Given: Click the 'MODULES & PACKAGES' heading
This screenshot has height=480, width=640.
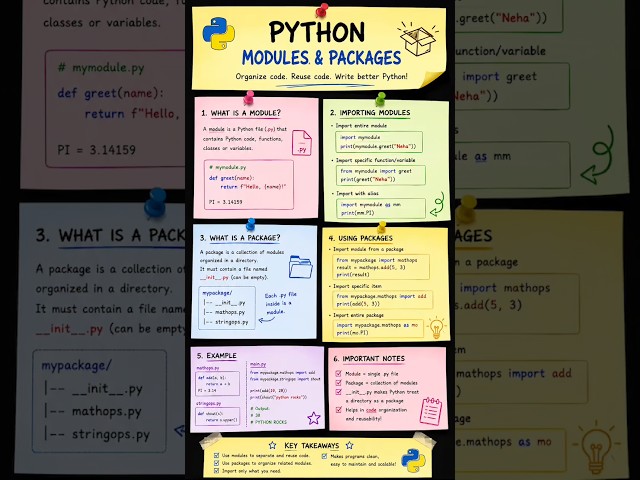Looking at the screenshot, I should pyautogui.click(x=322, y=58).
